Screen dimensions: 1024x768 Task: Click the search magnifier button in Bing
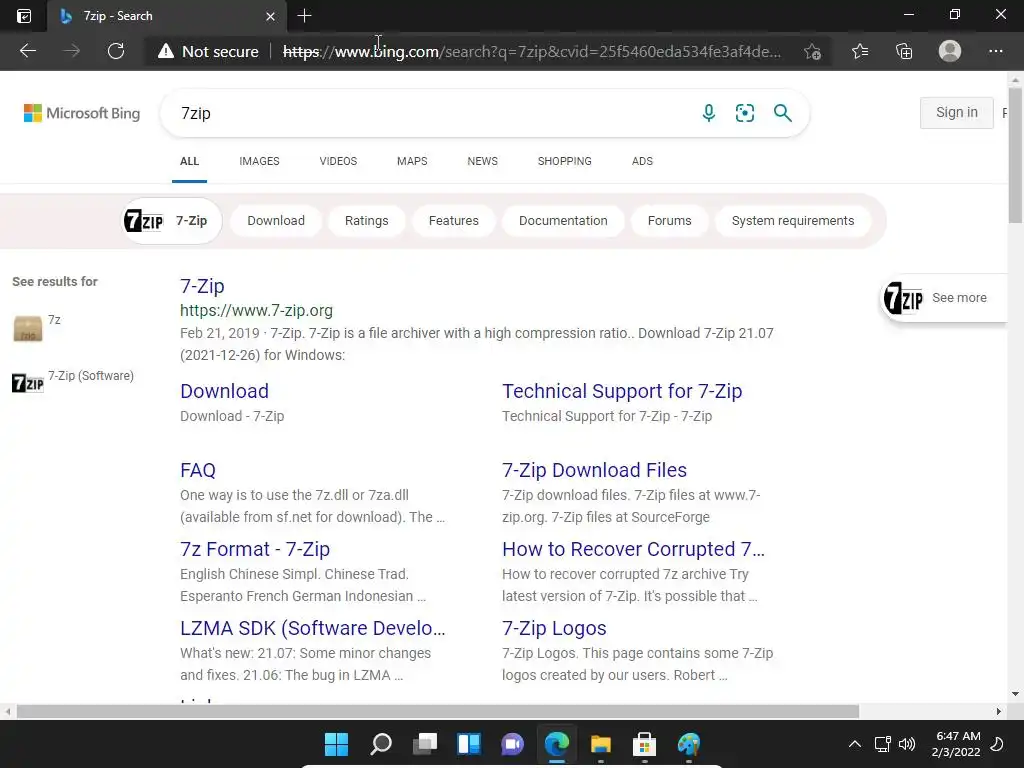point(782,113)
